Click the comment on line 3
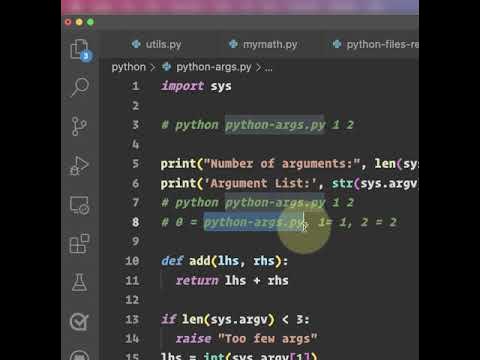 click(x=257, y=125)
